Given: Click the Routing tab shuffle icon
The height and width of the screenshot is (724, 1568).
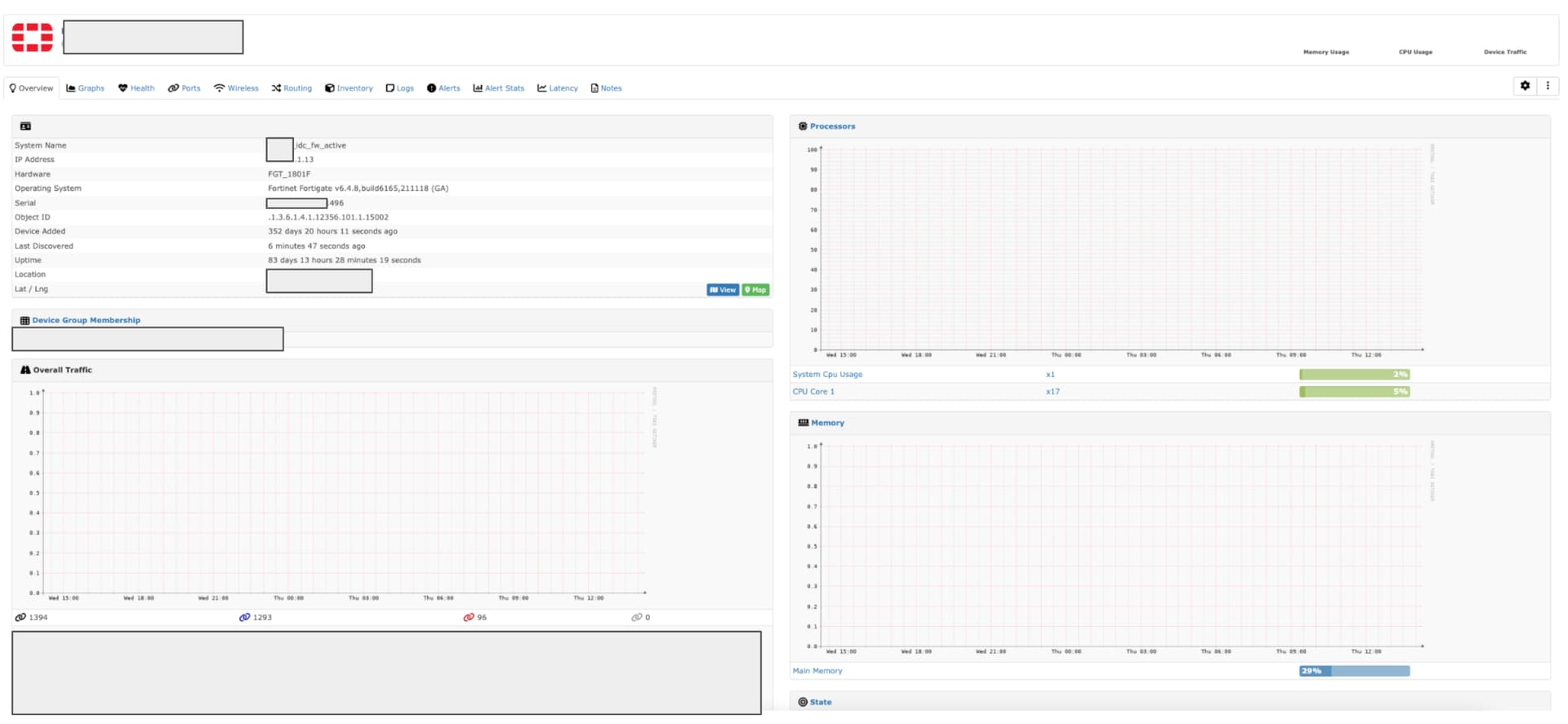Looking at the screenshot, I should tap(276, 88).
